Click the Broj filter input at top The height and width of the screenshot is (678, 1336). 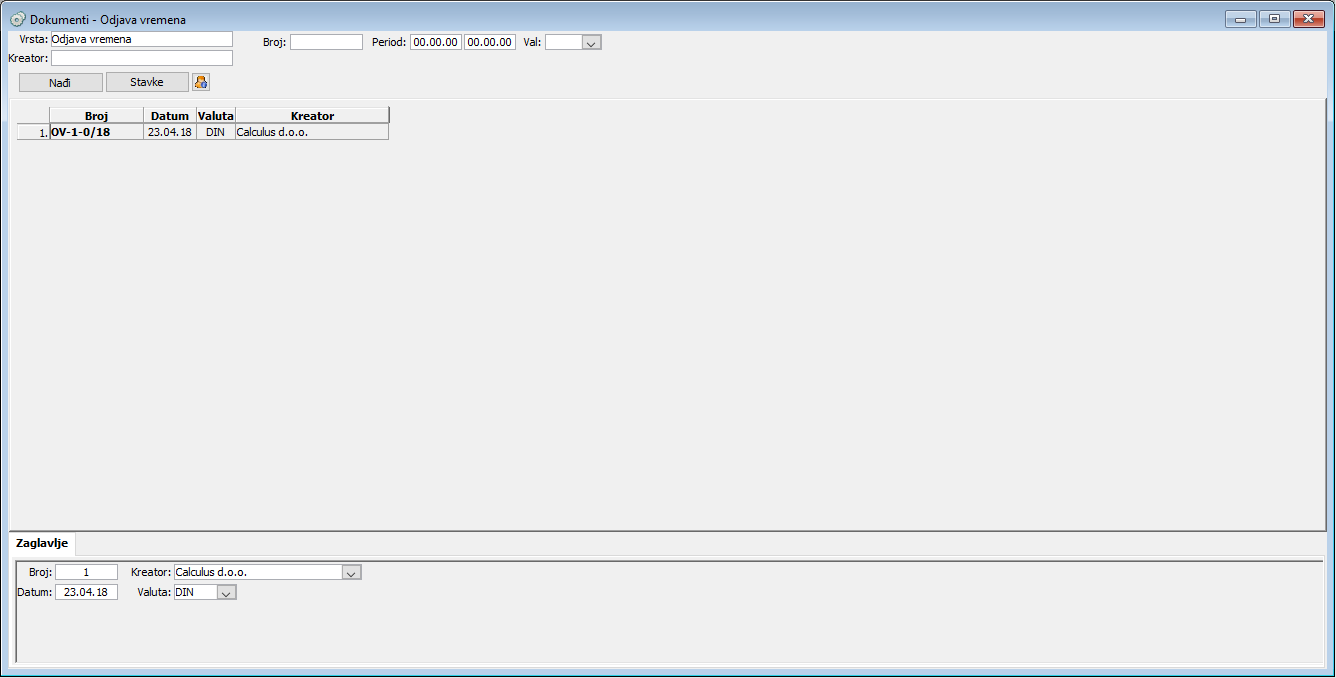[326, 42]
